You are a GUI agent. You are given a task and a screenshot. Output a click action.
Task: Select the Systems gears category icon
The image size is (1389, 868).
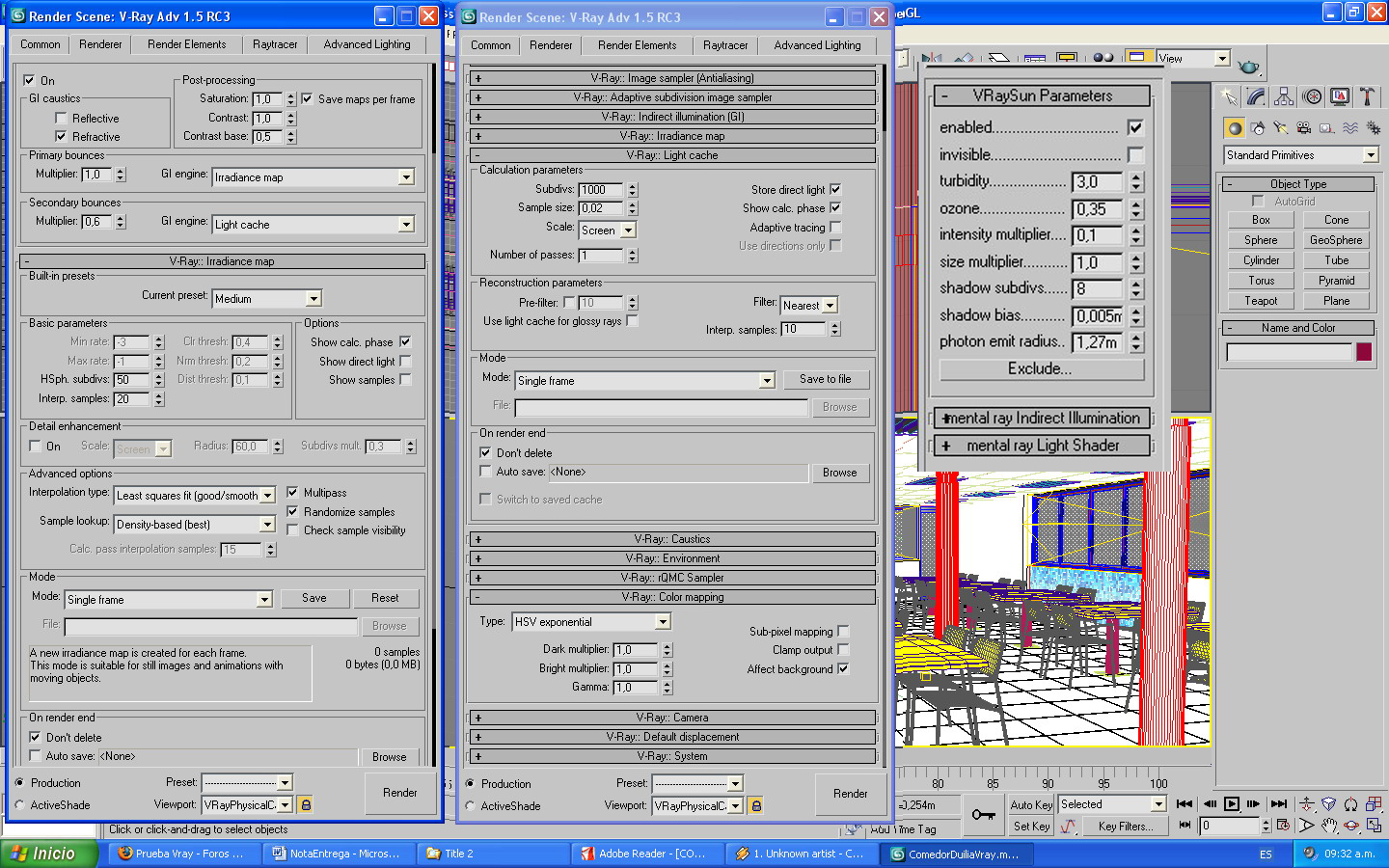(1373, 128)
